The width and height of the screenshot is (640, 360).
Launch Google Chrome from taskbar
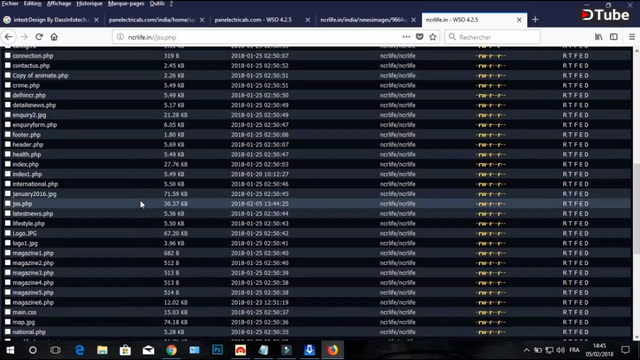[x=171, y=350]
